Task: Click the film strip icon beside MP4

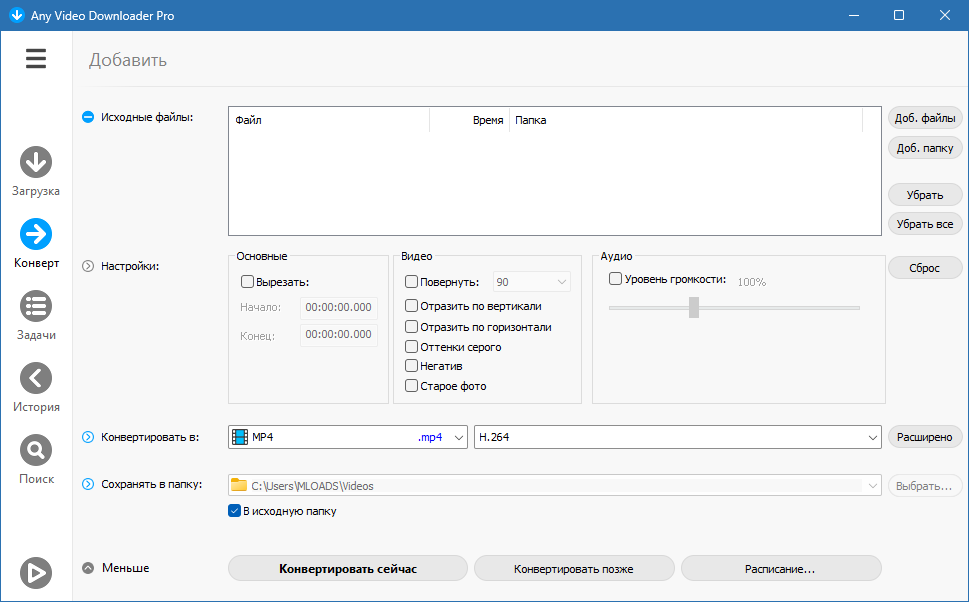Action: [x=240, y=437]
